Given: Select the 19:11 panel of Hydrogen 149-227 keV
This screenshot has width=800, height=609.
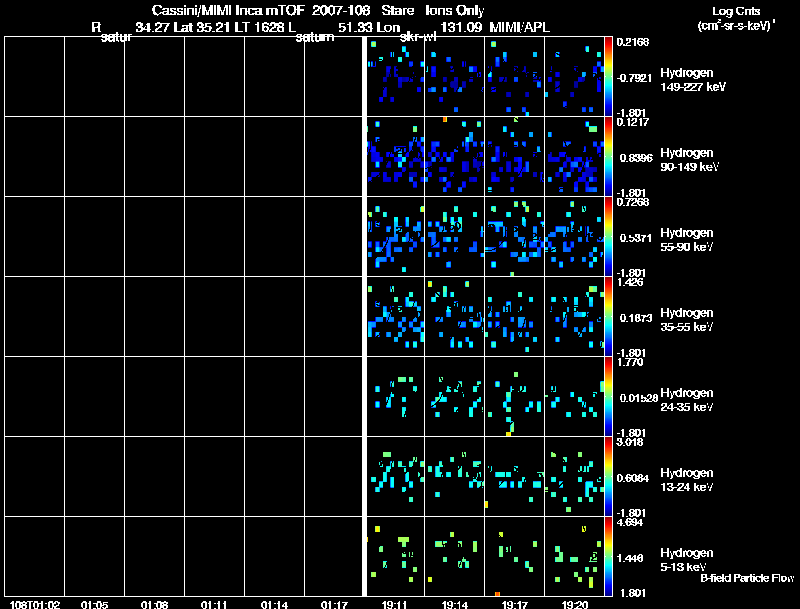Looking at the screenshot, I should click(x=395, y=77).
